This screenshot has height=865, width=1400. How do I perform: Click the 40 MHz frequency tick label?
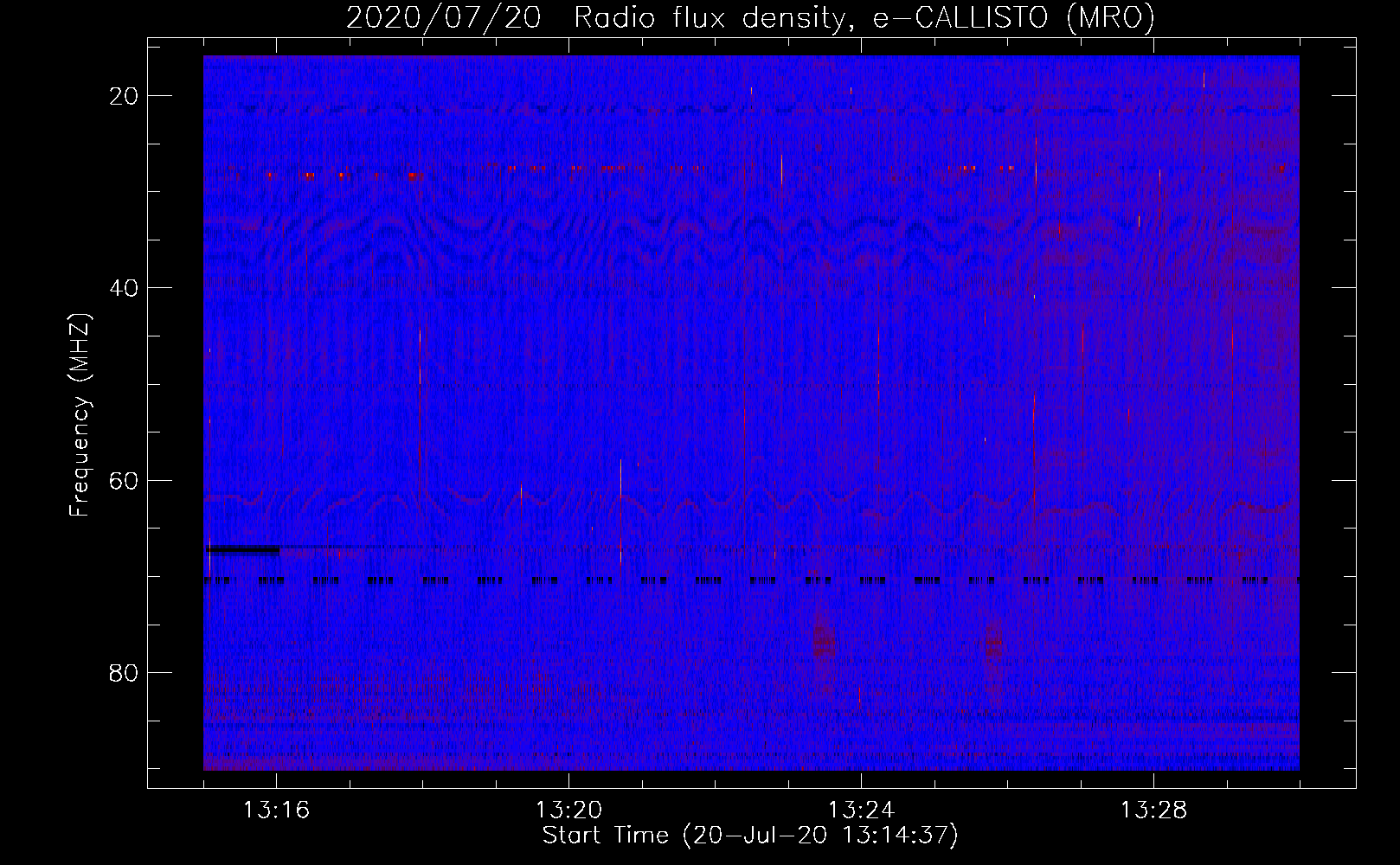point(124,288)
